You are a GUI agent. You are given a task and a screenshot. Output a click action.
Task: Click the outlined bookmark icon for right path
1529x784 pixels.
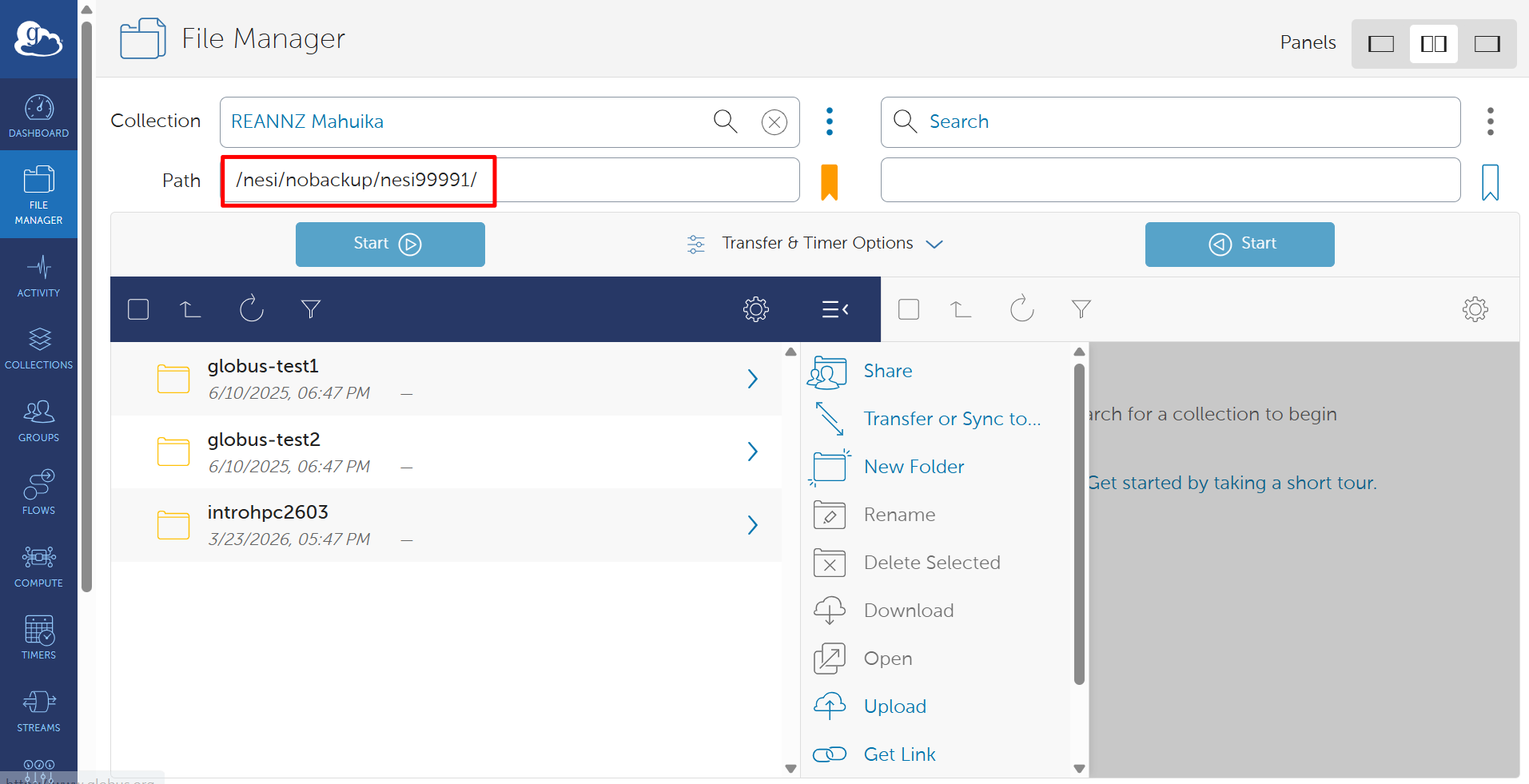(x=1490, y=182)
